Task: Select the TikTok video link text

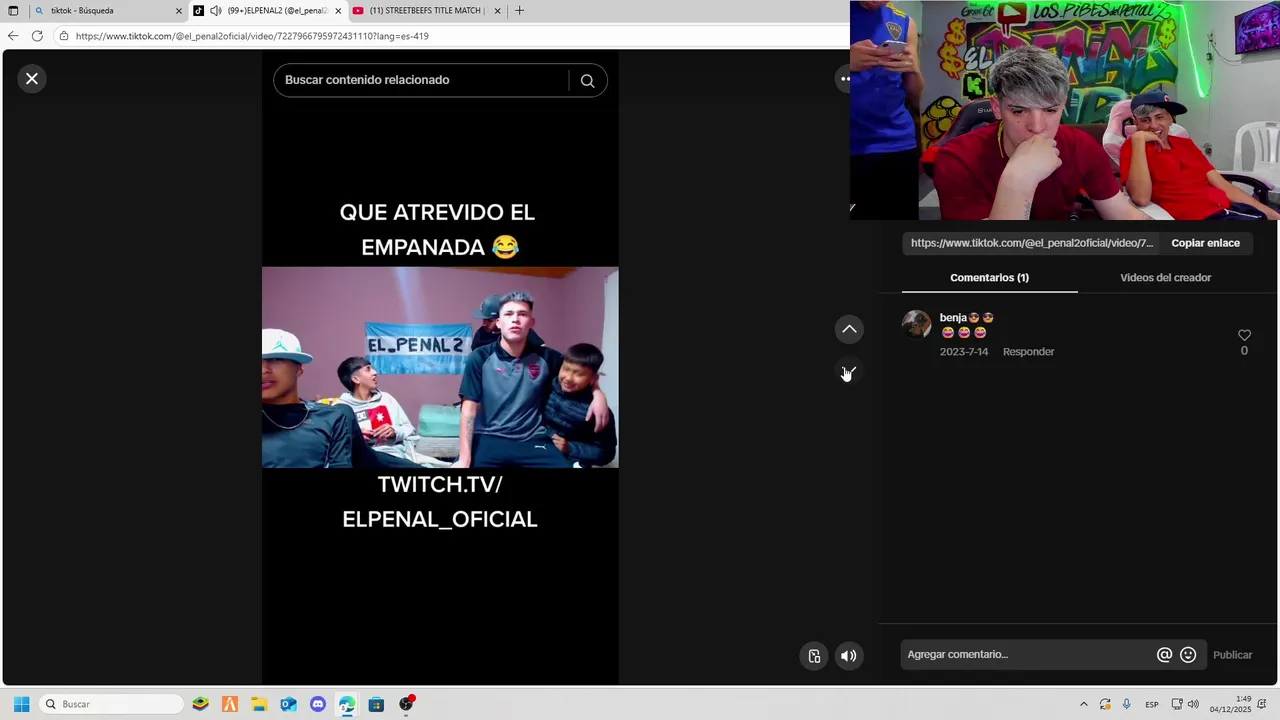Action: 1032,243
